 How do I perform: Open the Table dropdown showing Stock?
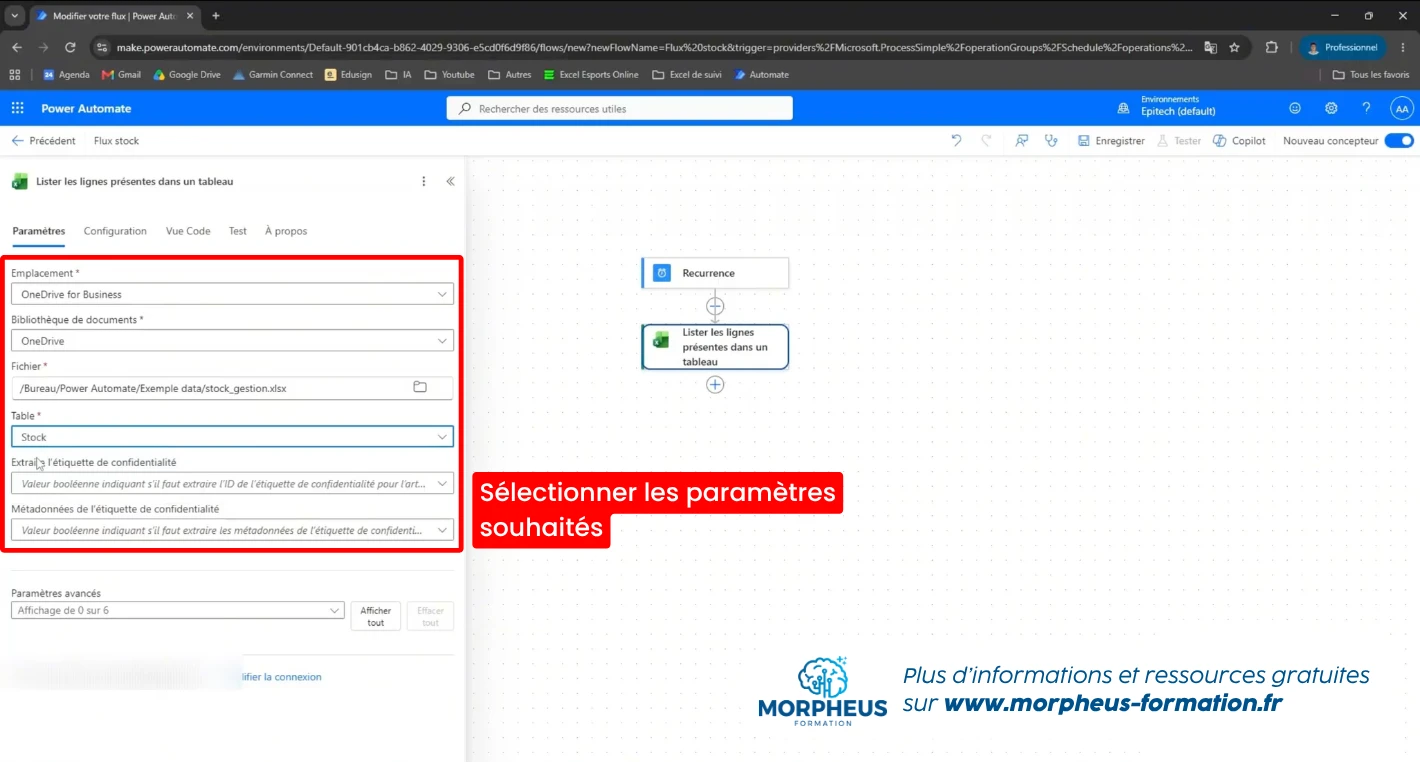232,437
